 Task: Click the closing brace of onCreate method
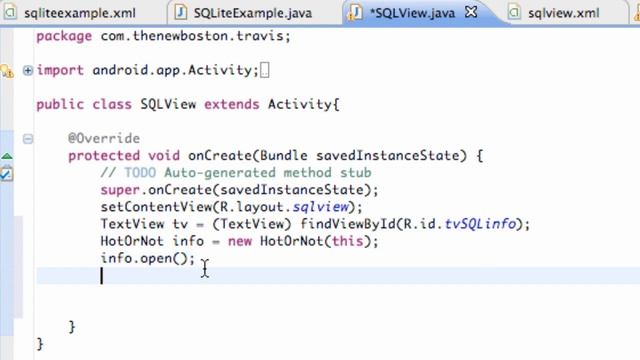point(72,327)
